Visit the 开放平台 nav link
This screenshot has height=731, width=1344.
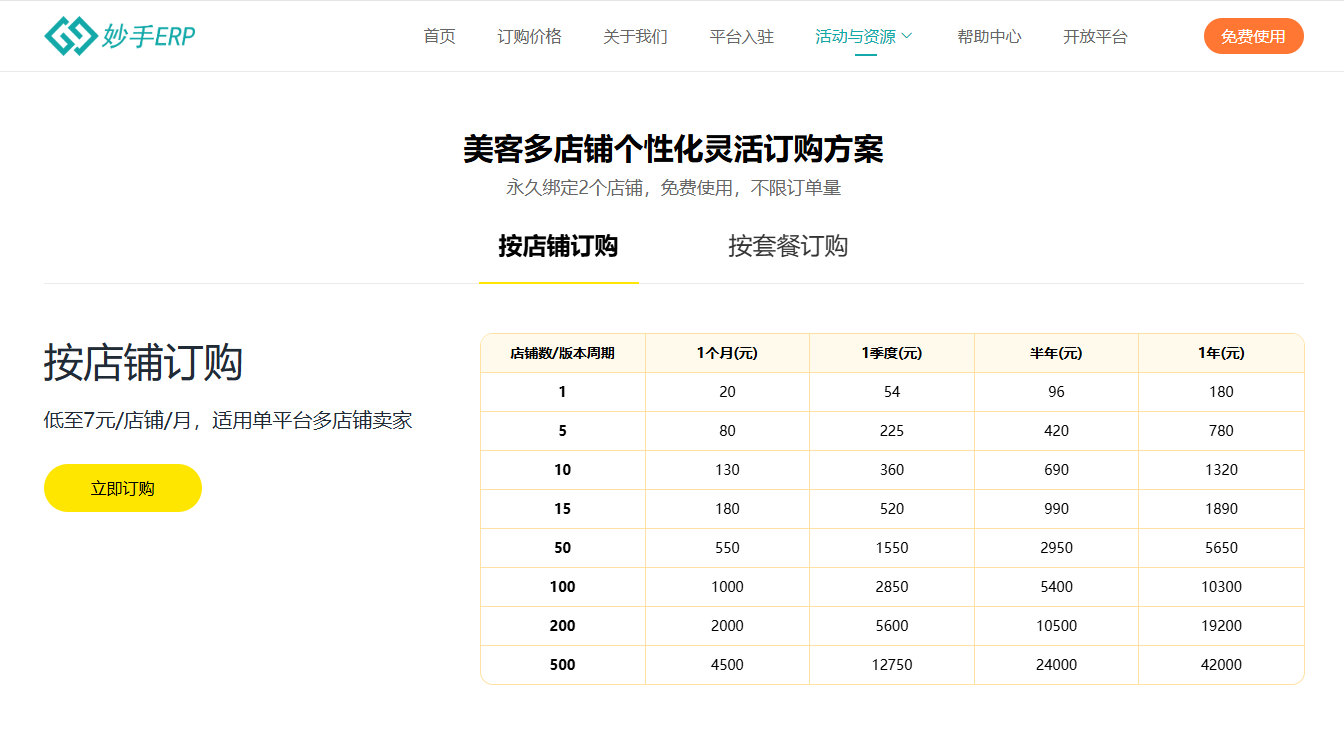[x=1095, y=36]
